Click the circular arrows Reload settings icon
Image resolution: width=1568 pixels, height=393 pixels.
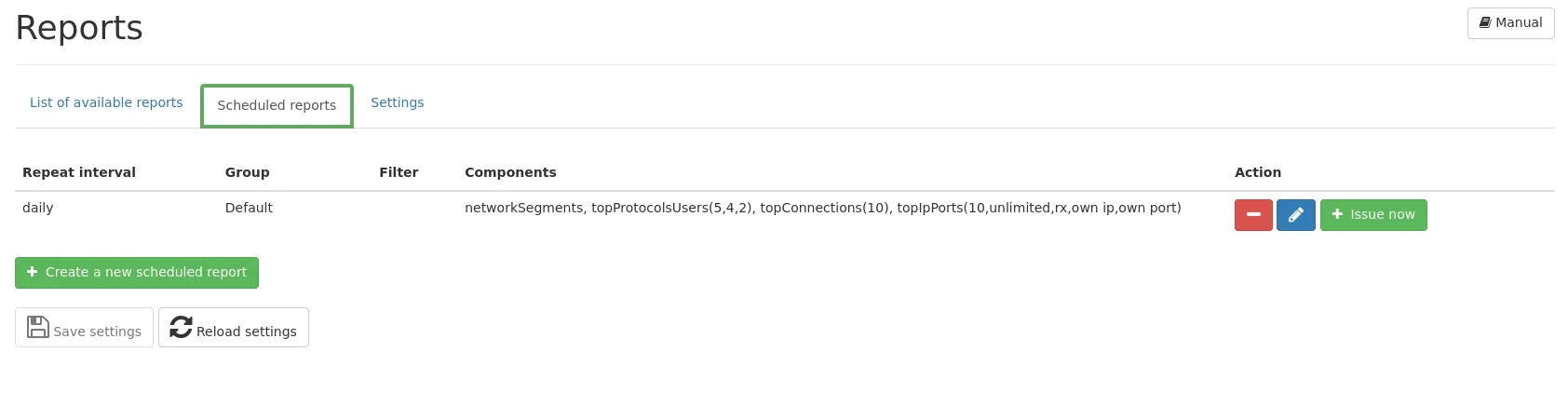pyautogui.click(x=182, y=327)
